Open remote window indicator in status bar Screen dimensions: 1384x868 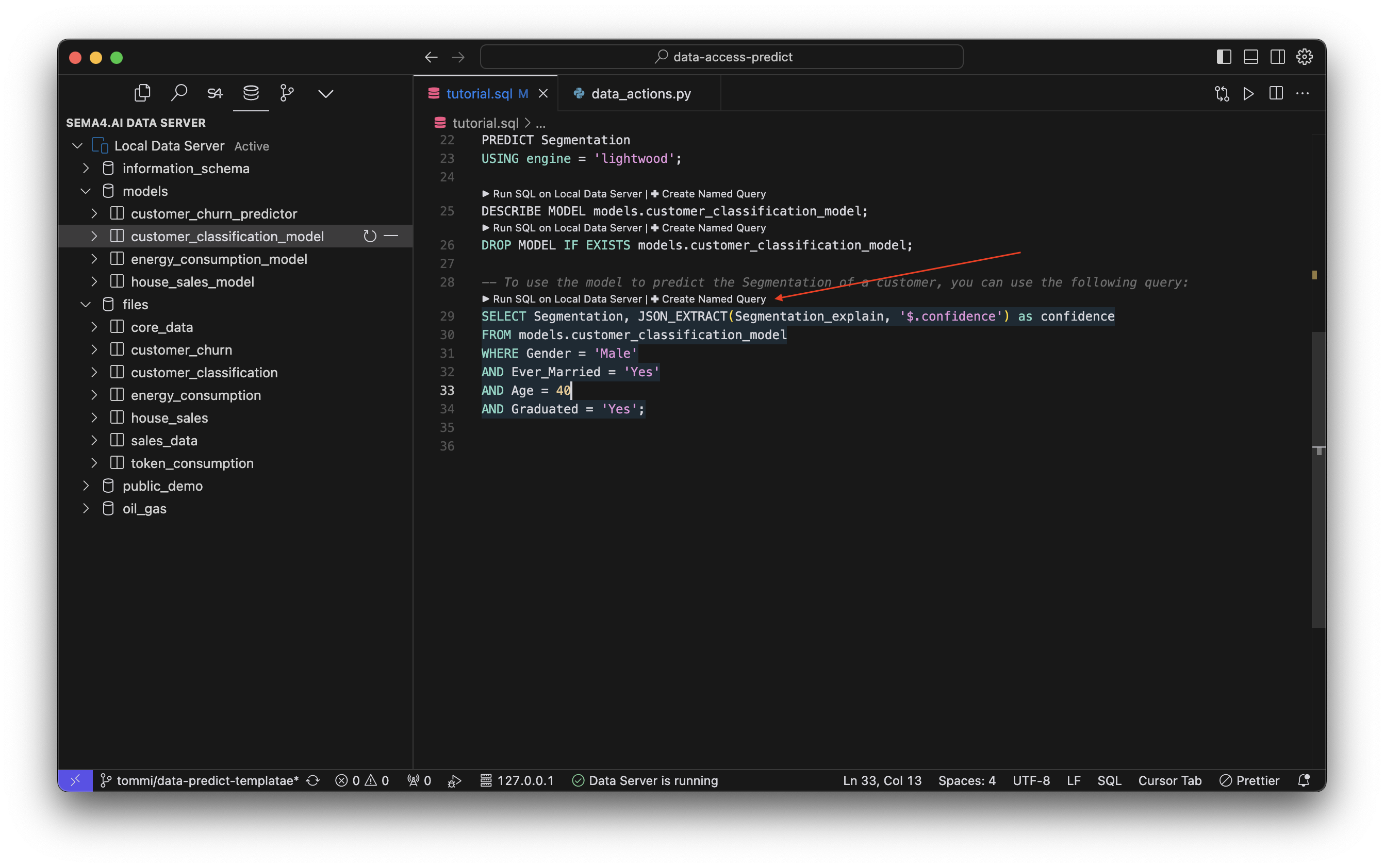point(75,780)
